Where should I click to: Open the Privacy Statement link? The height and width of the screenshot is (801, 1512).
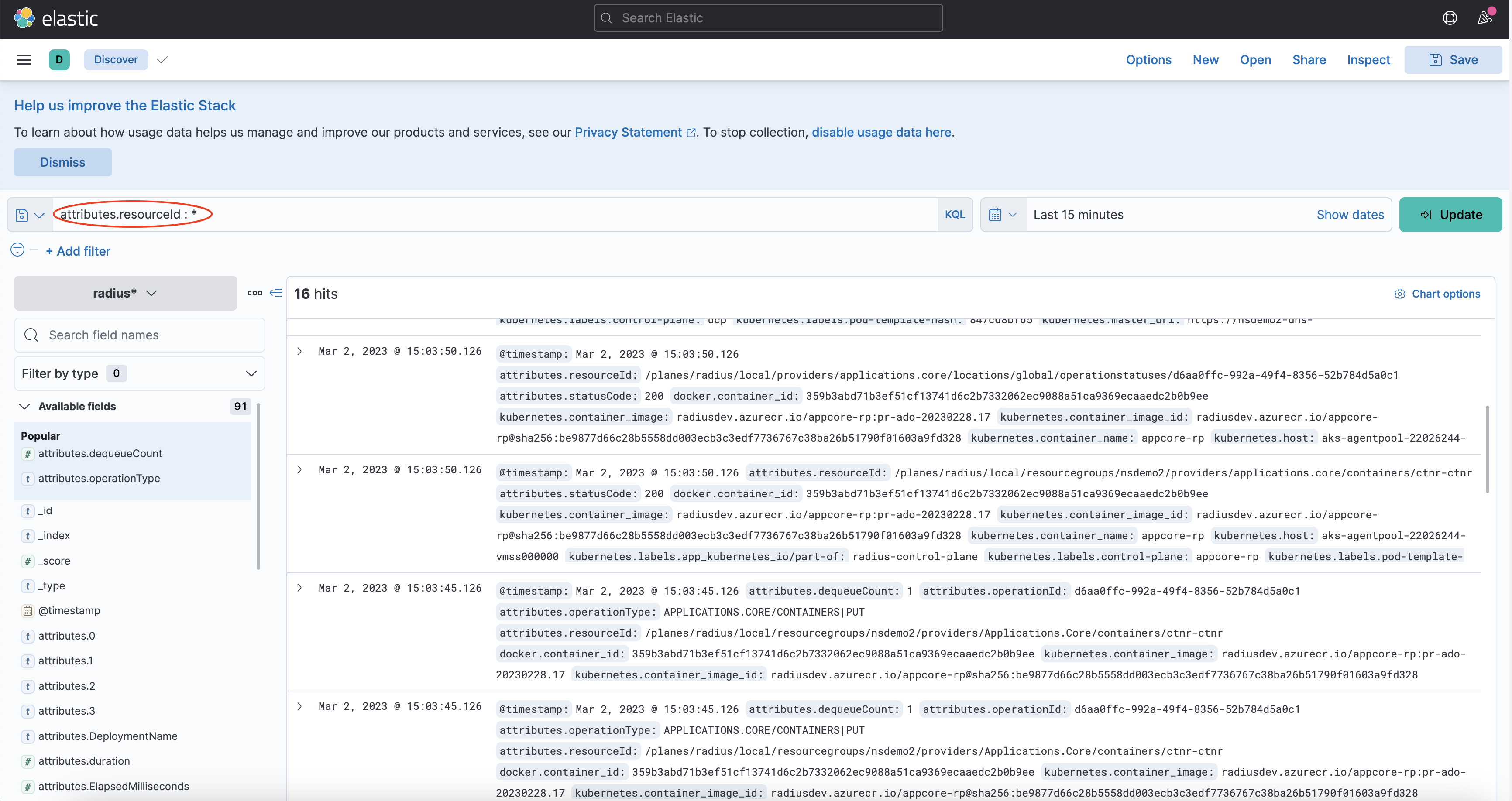coord(628,133)
